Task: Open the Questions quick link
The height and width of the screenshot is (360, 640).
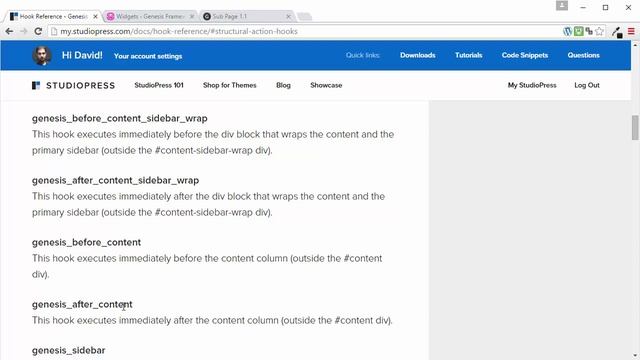Action: [583, 55]
